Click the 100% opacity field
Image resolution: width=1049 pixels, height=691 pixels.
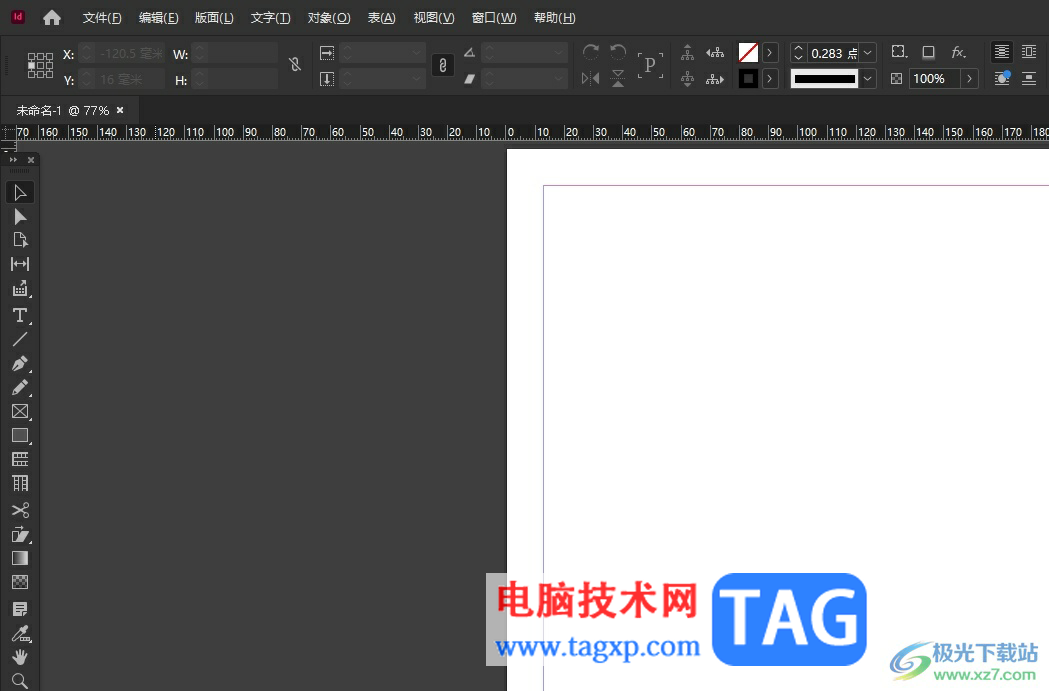[933, 79]
